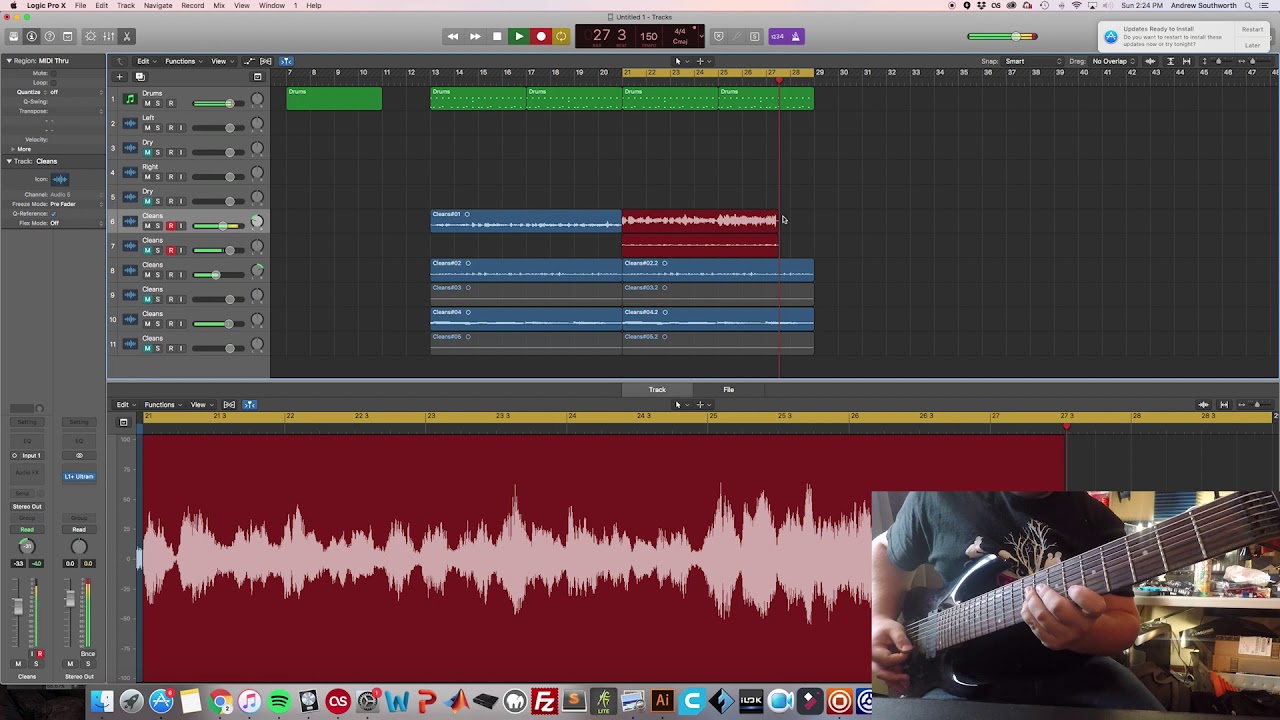Open the Tracks area View menu
This screenshot has height=720, width=1280.
(221, 61)
